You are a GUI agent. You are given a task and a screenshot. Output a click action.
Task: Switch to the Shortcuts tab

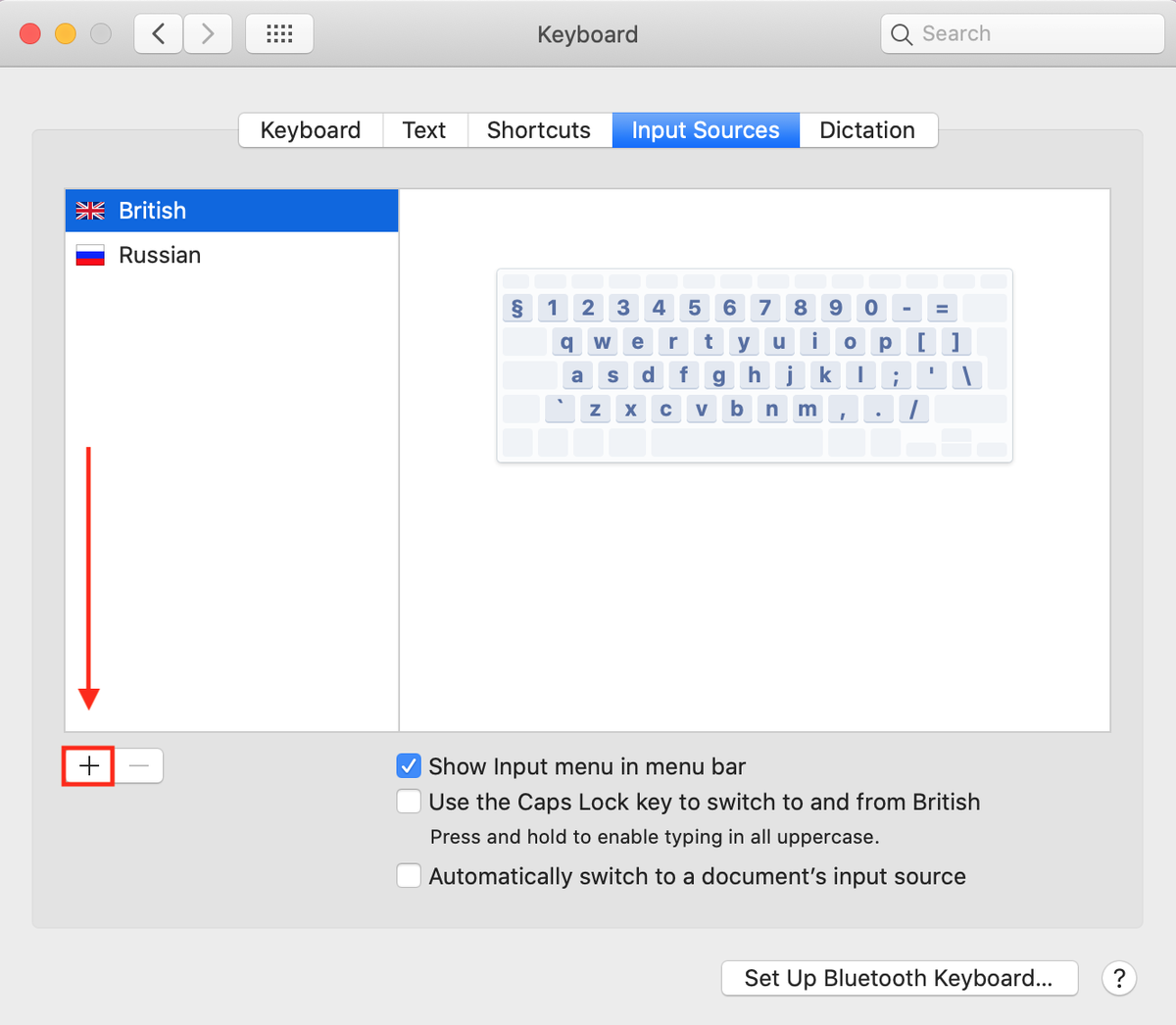(x=539, y=129)
